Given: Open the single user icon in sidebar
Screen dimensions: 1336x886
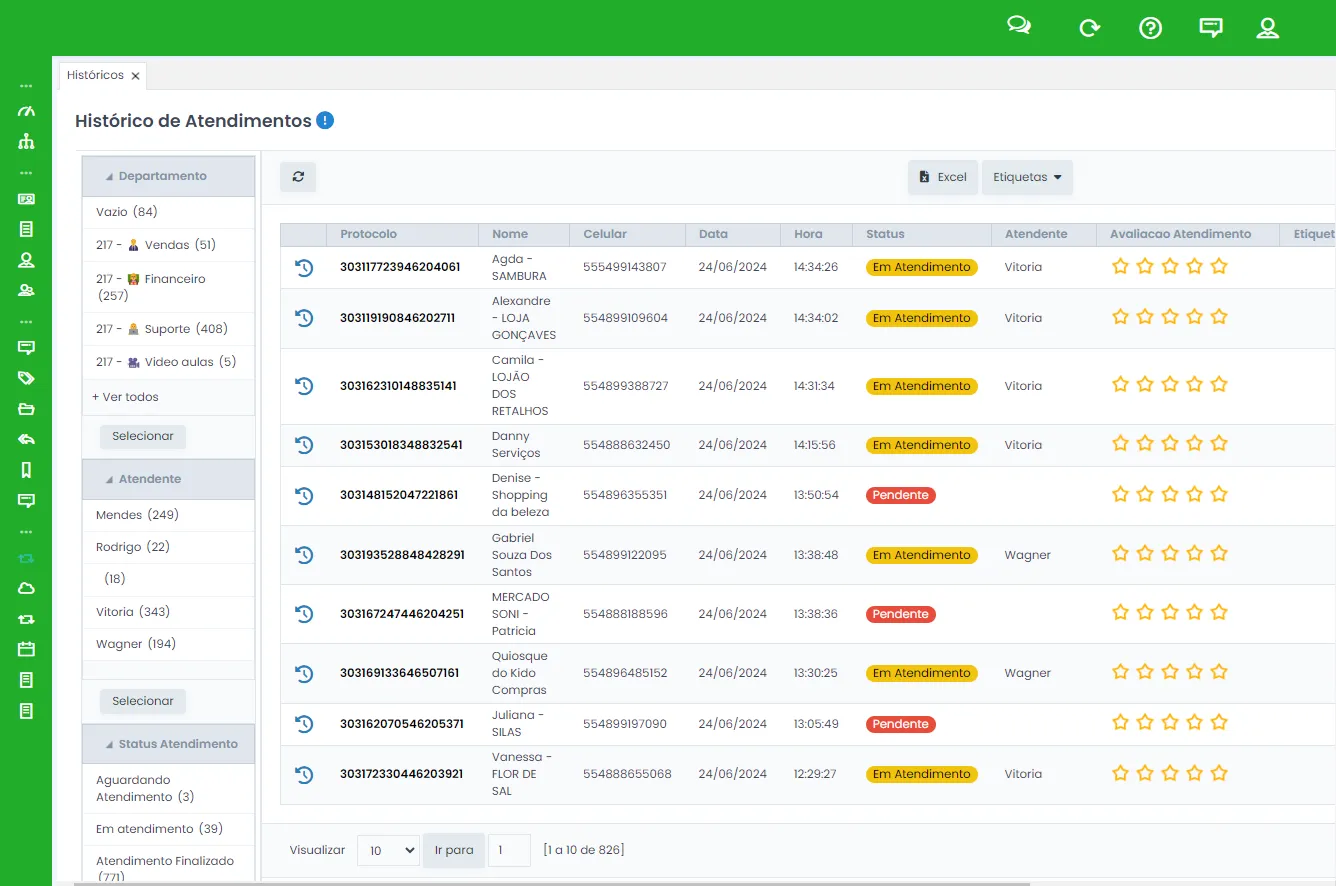Looking at the screenshot, I should (26, 260).
